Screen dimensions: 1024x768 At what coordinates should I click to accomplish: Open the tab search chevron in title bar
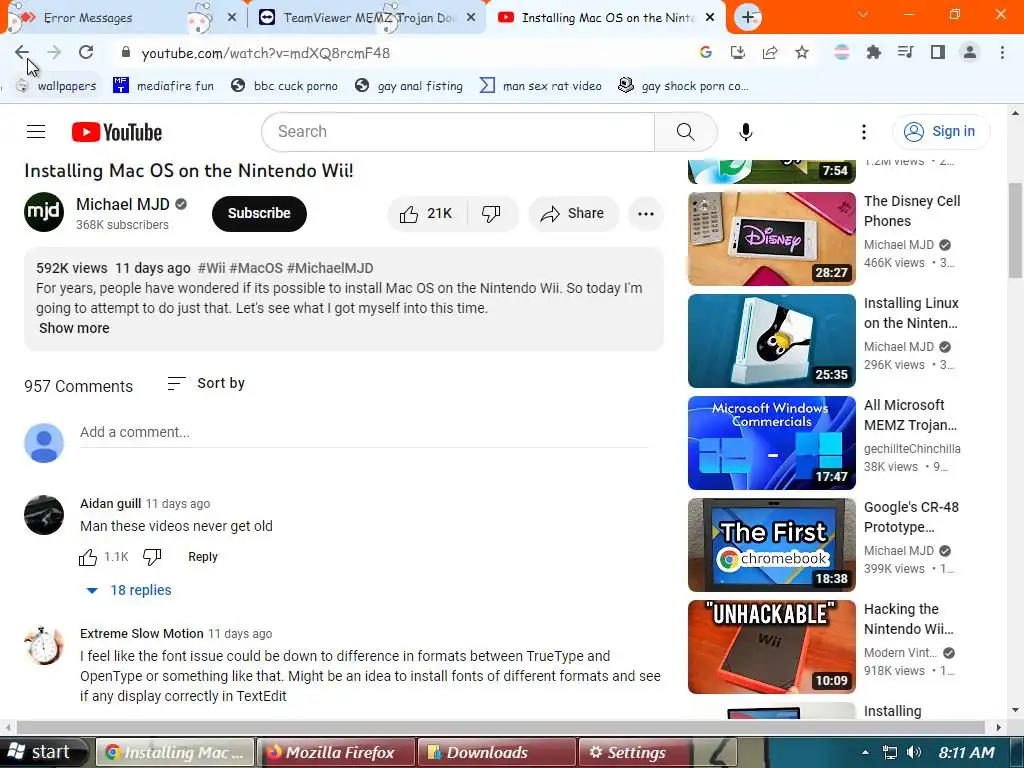(863, 14)
